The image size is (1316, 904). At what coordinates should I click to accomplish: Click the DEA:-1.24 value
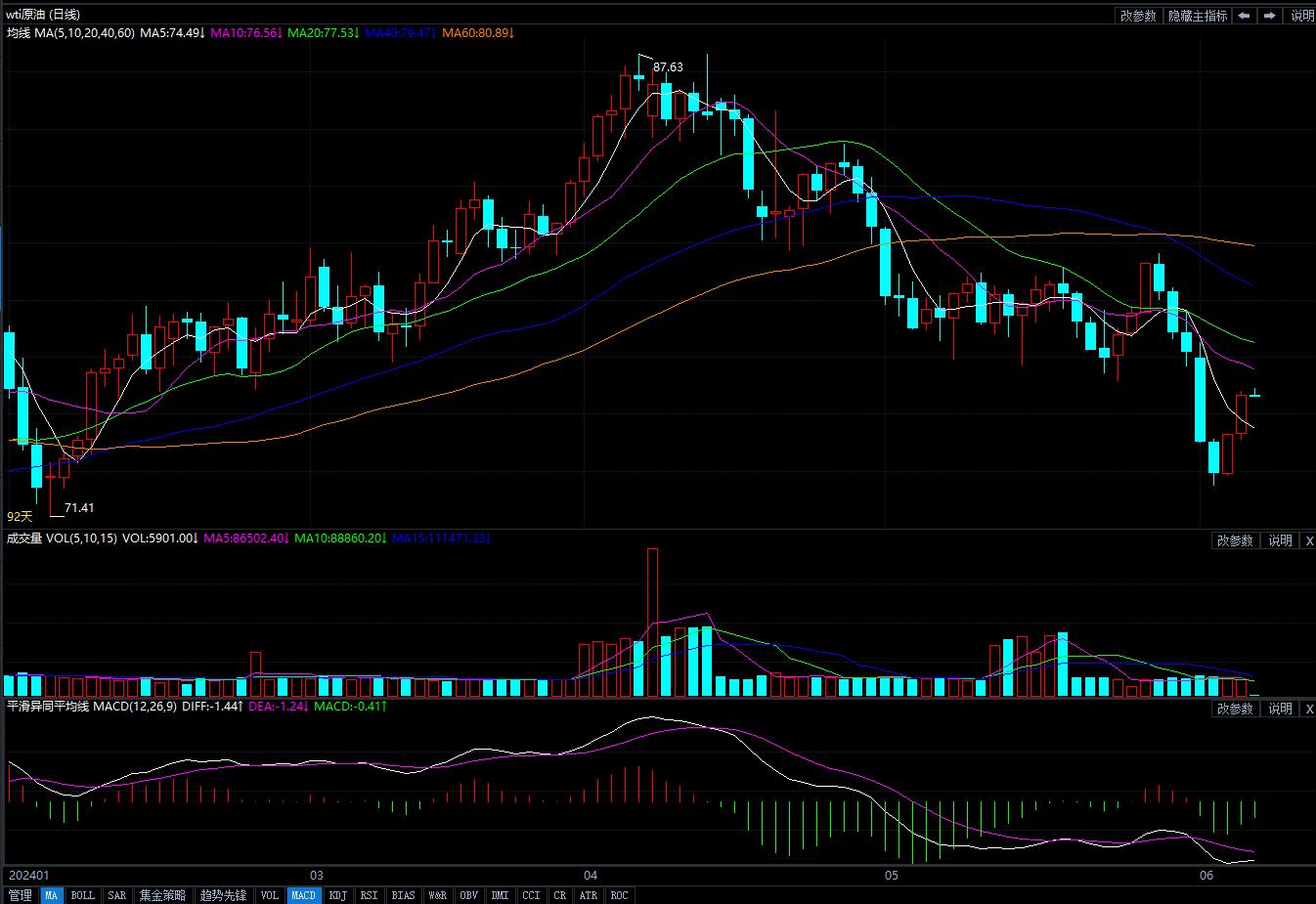tap(280, 707)
